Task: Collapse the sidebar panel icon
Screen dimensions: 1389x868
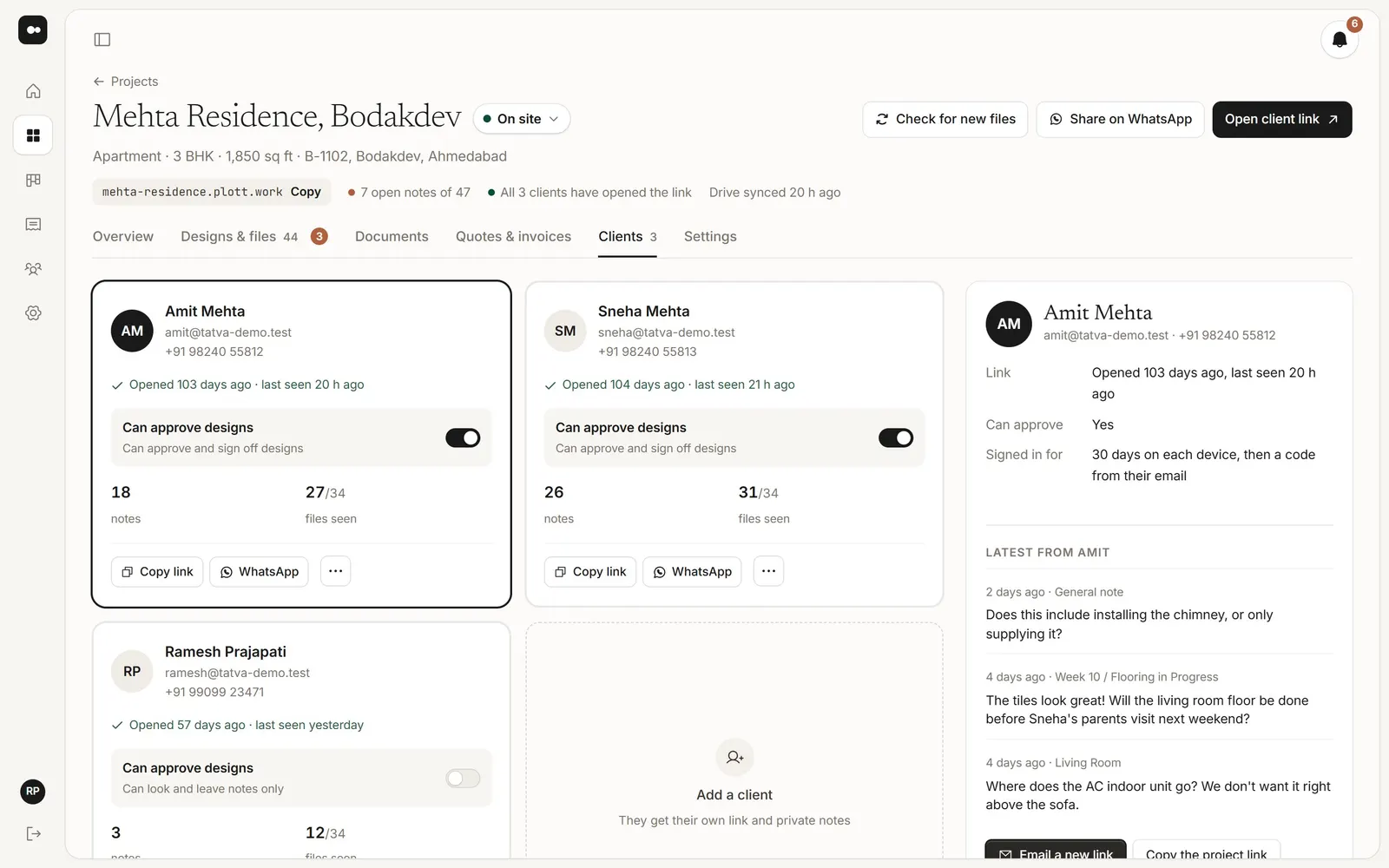Action: 102,39
